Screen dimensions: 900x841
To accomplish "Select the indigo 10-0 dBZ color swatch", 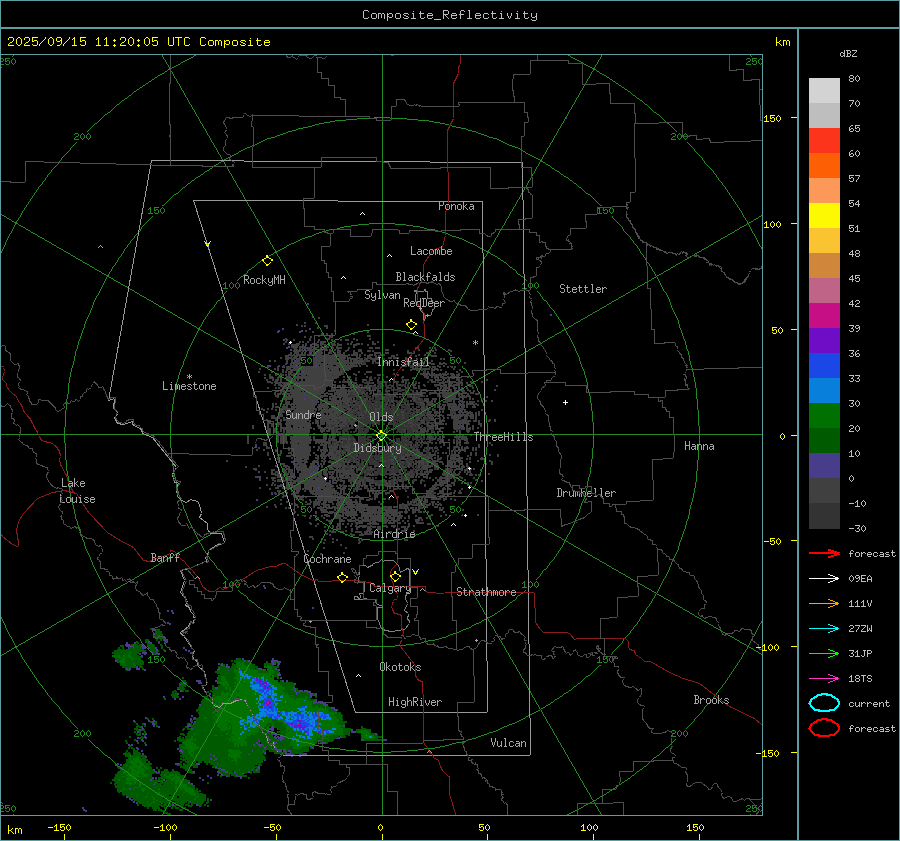I will click(824, 465).
